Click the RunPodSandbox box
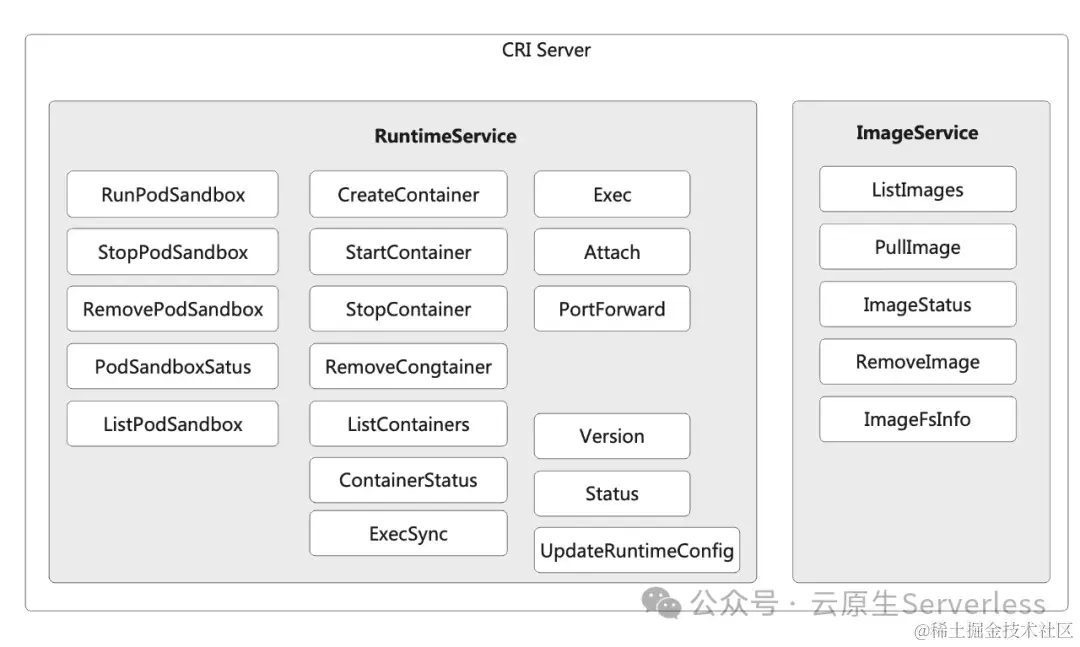The image size is (1080, 647). click(x=173, y=195)
